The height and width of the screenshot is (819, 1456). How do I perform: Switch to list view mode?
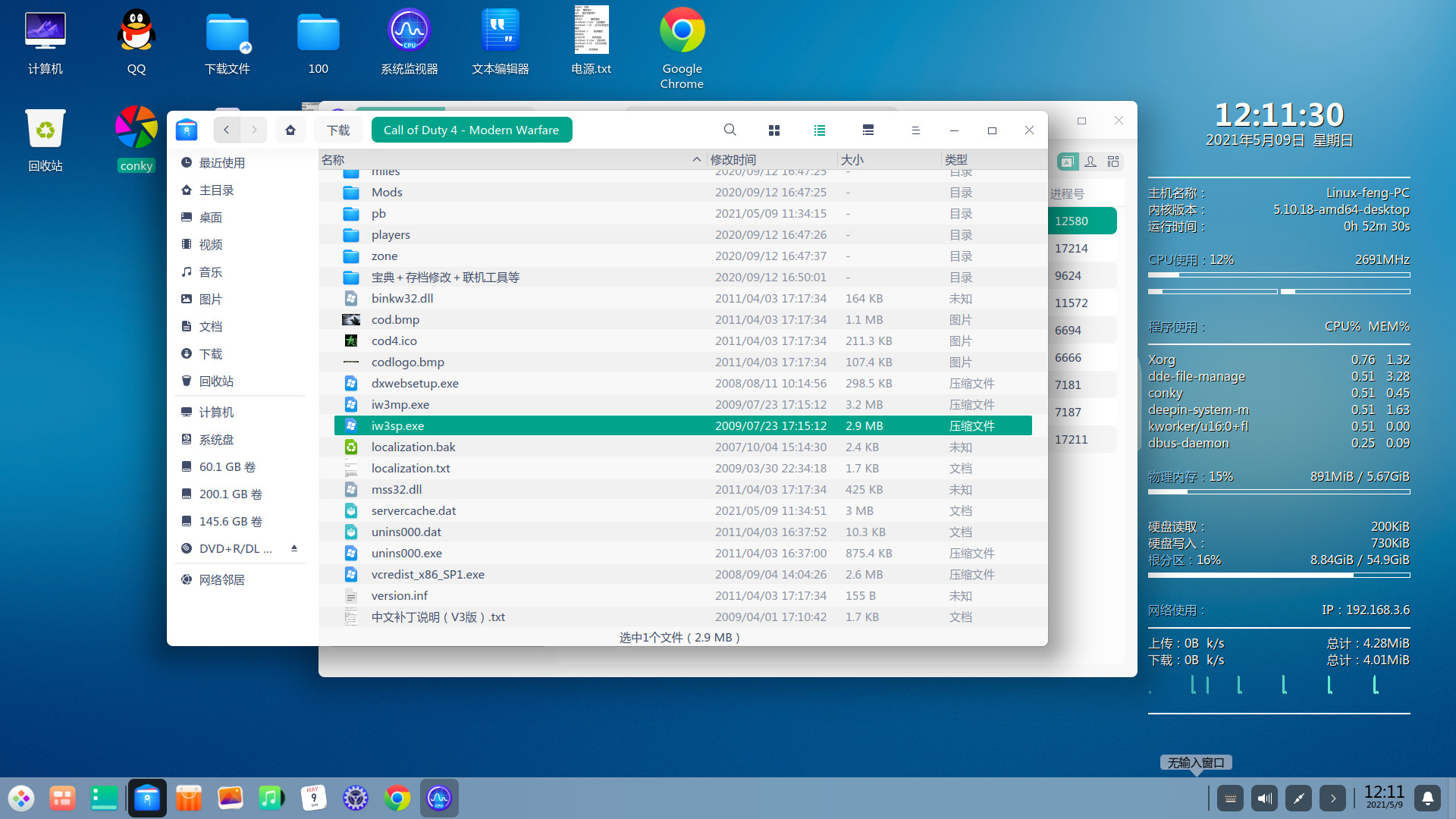pyautogui.click(x=820, y=130)
